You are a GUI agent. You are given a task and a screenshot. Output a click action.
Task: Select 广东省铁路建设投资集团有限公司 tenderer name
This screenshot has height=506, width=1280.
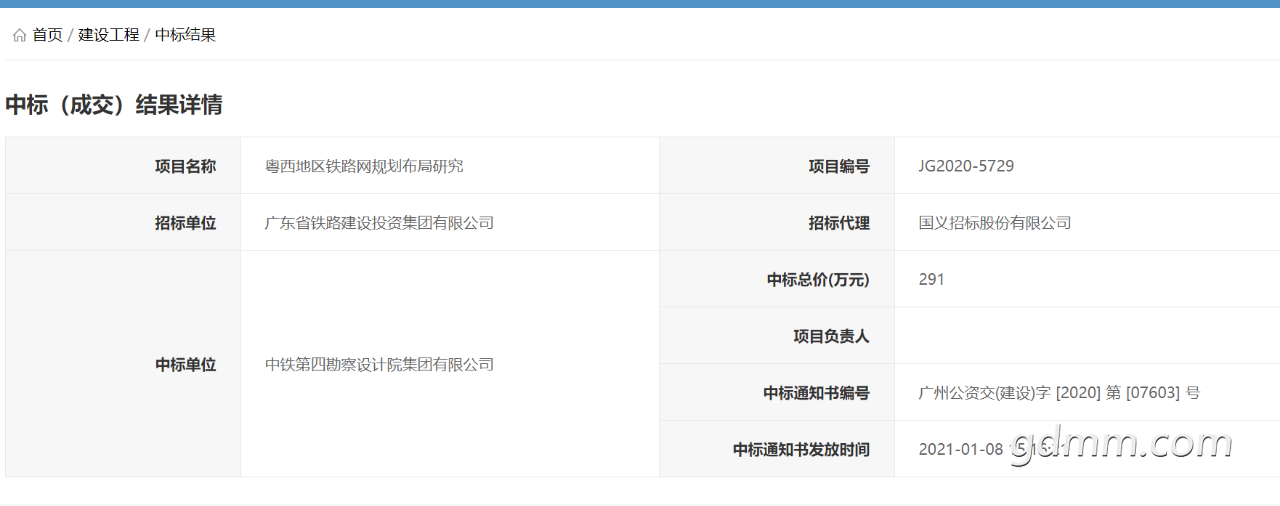(379, 223)
